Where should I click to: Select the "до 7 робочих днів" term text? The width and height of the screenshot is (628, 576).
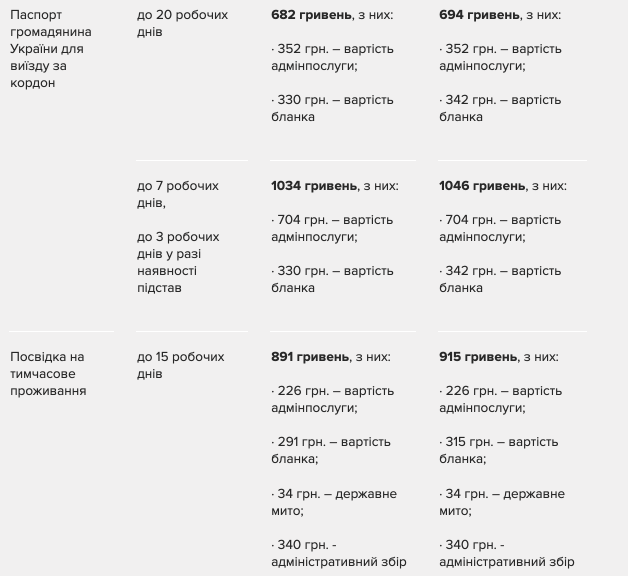point(177,194)
